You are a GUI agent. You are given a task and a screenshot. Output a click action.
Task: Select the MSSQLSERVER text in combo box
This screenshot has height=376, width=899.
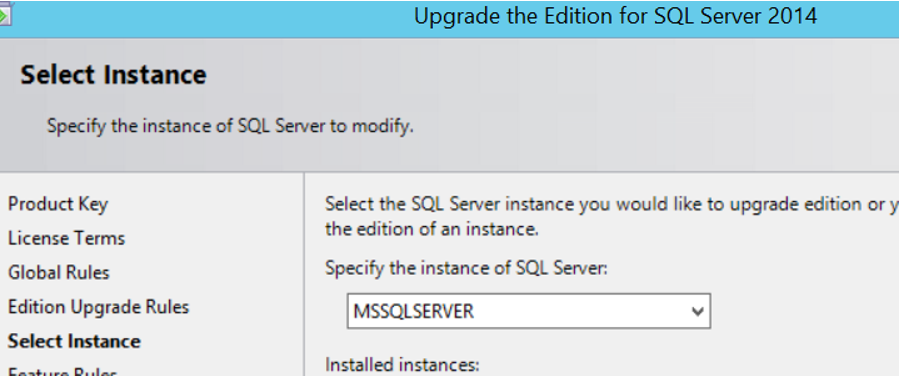(413, 311)
